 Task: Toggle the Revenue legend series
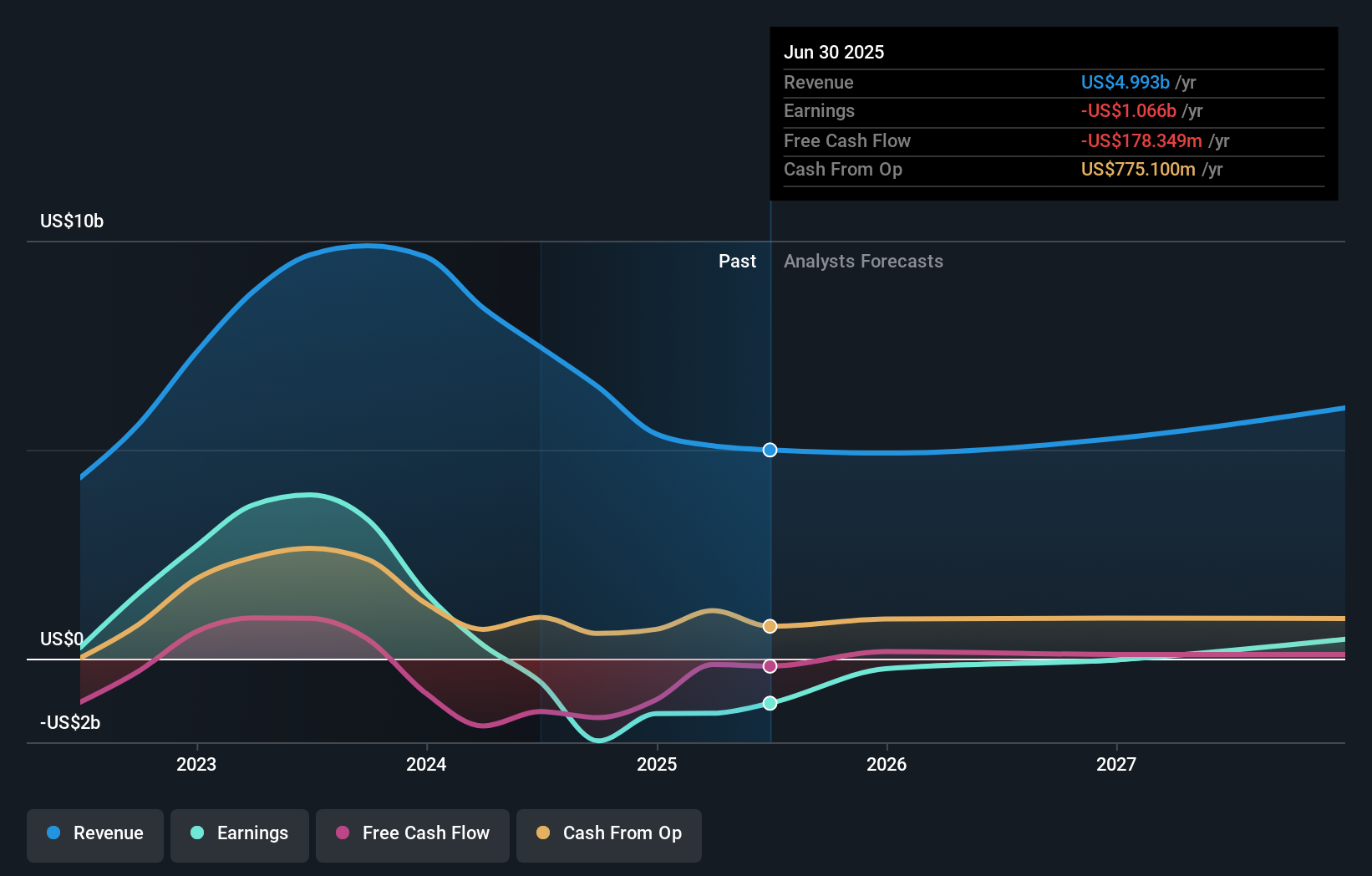[x=95, y=835]
